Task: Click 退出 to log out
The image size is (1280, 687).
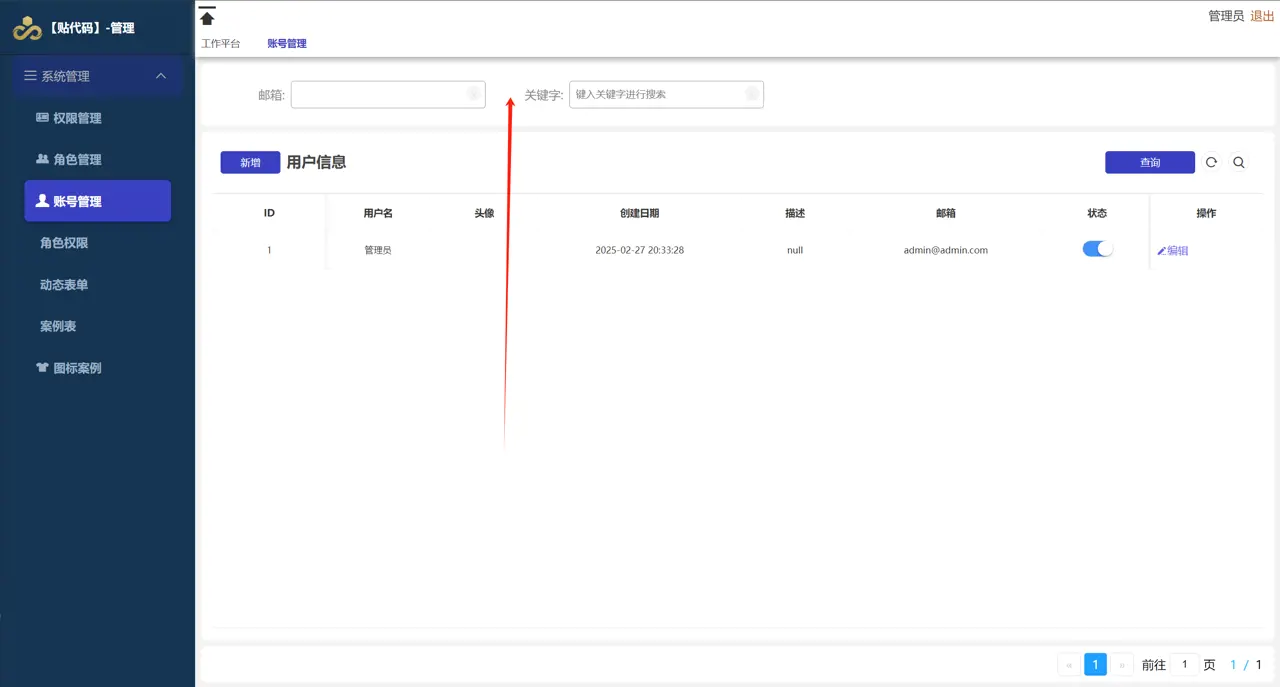Action: tap(1262, 15)
